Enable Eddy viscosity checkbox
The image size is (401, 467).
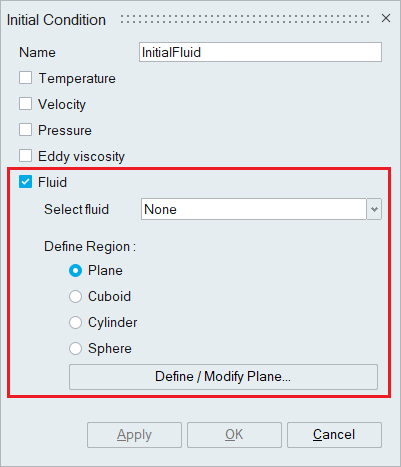click(x=25, y=156)
